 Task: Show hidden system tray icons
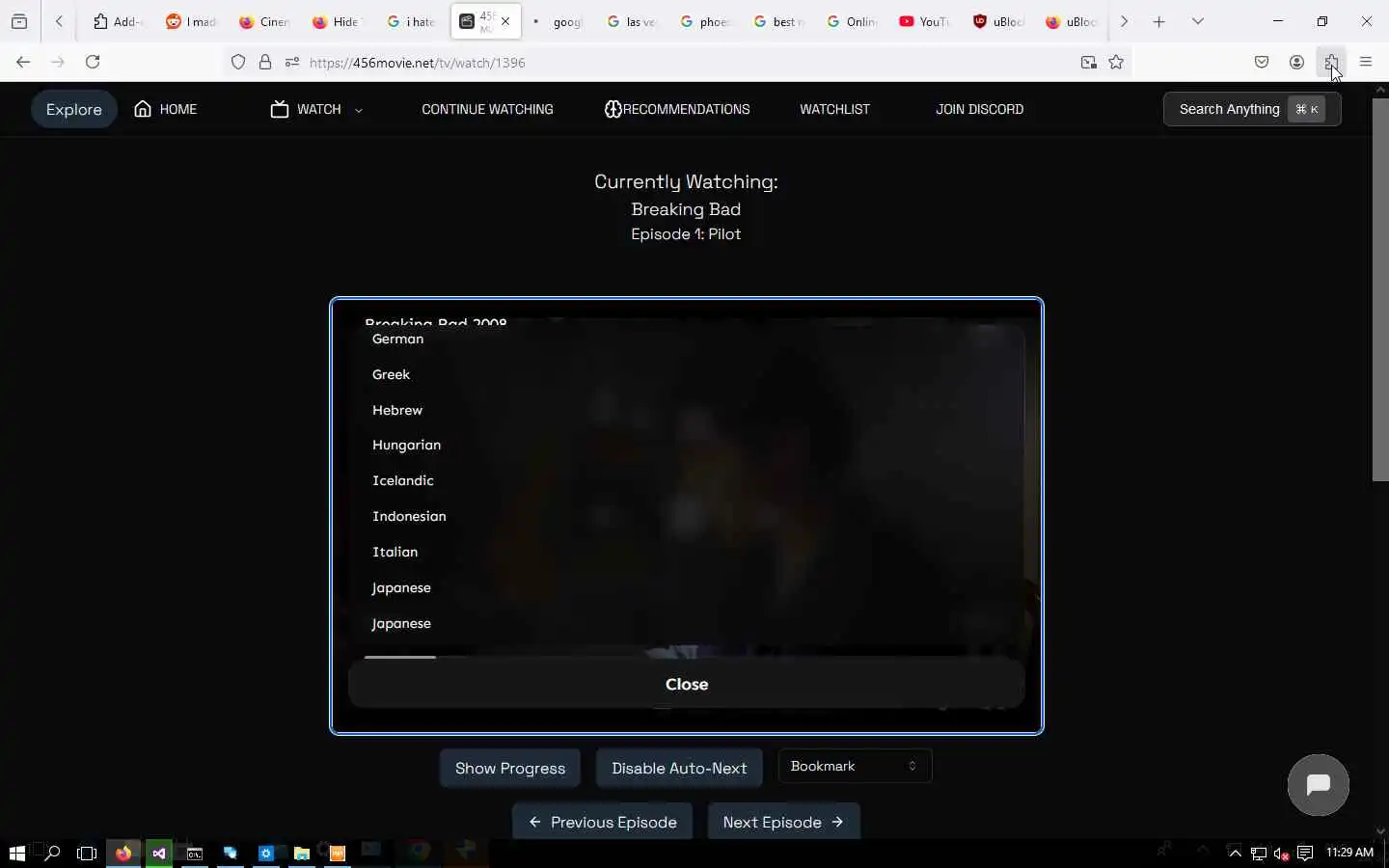1235,853
